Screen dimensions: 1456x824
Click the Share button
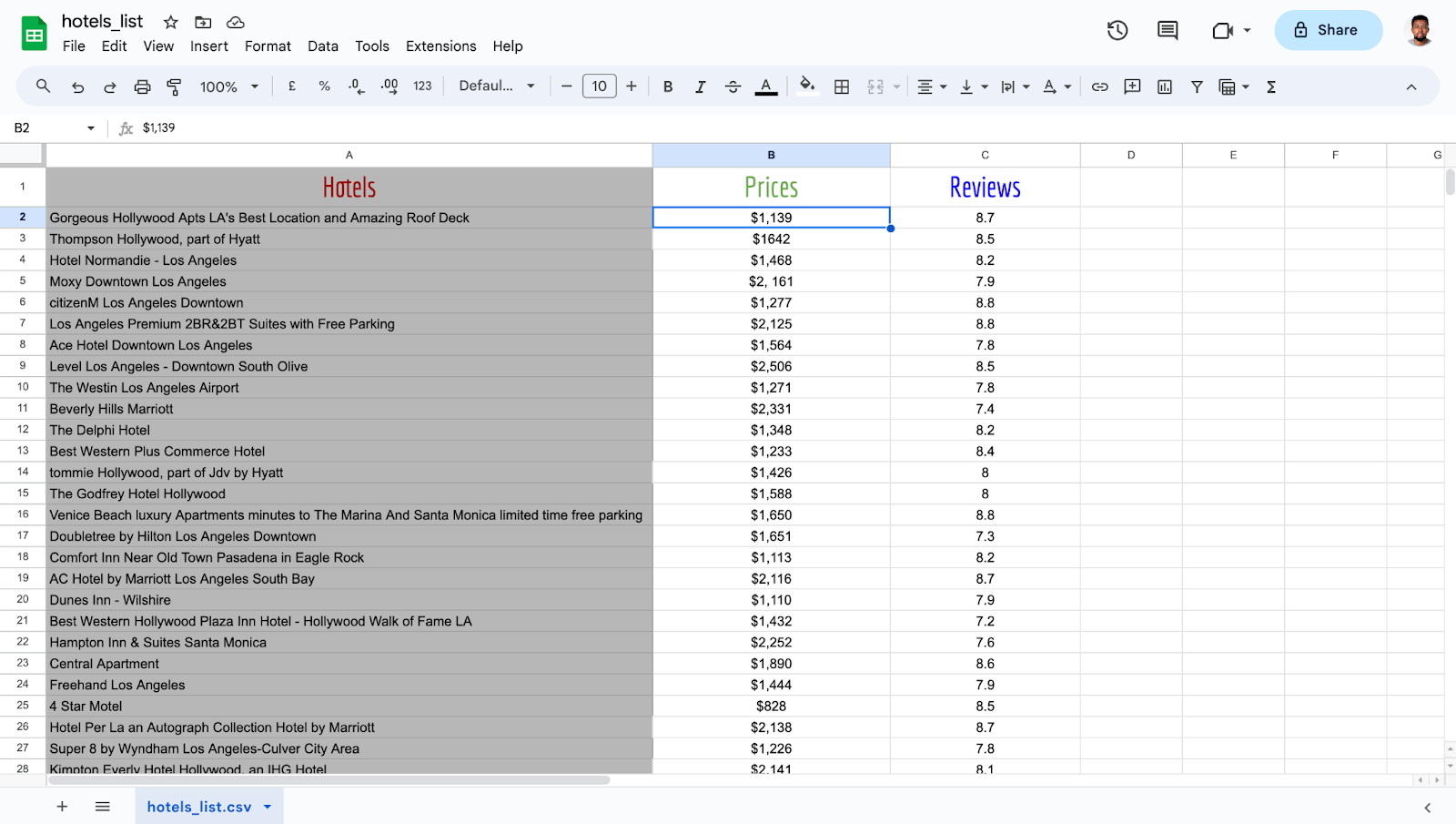(1329, 30)
